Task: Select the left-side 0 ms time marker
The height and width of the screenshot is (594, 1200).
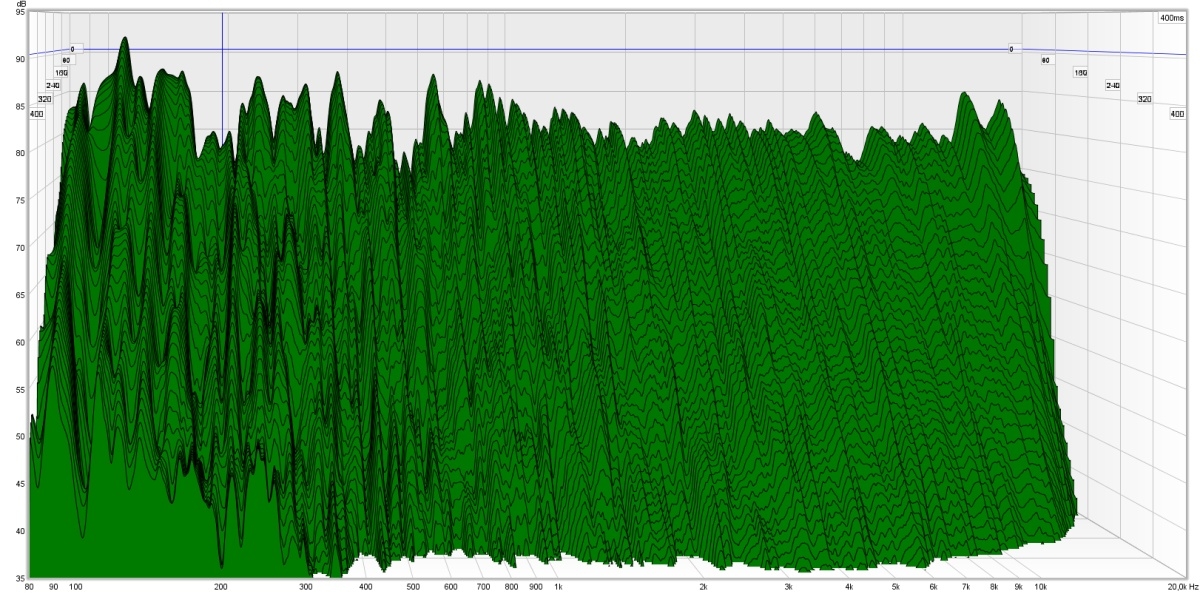Action: tap(72, 49)
